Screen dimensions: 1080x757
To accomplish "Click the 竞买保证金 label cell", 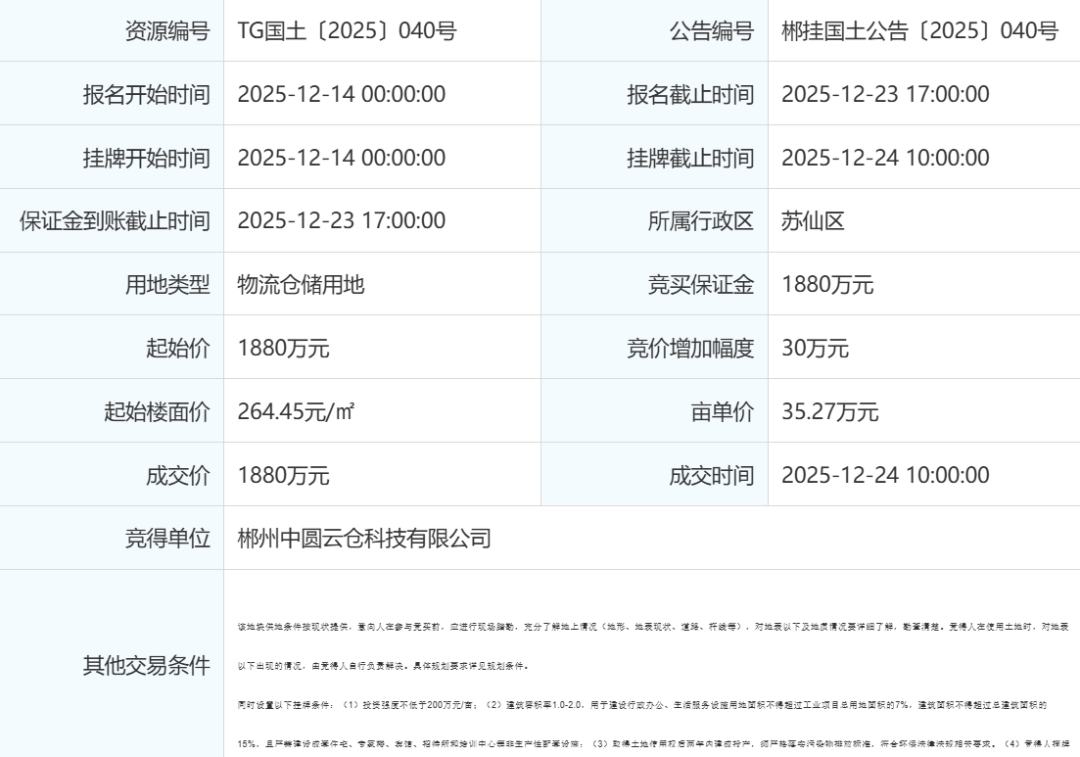I will click(700, 285).
